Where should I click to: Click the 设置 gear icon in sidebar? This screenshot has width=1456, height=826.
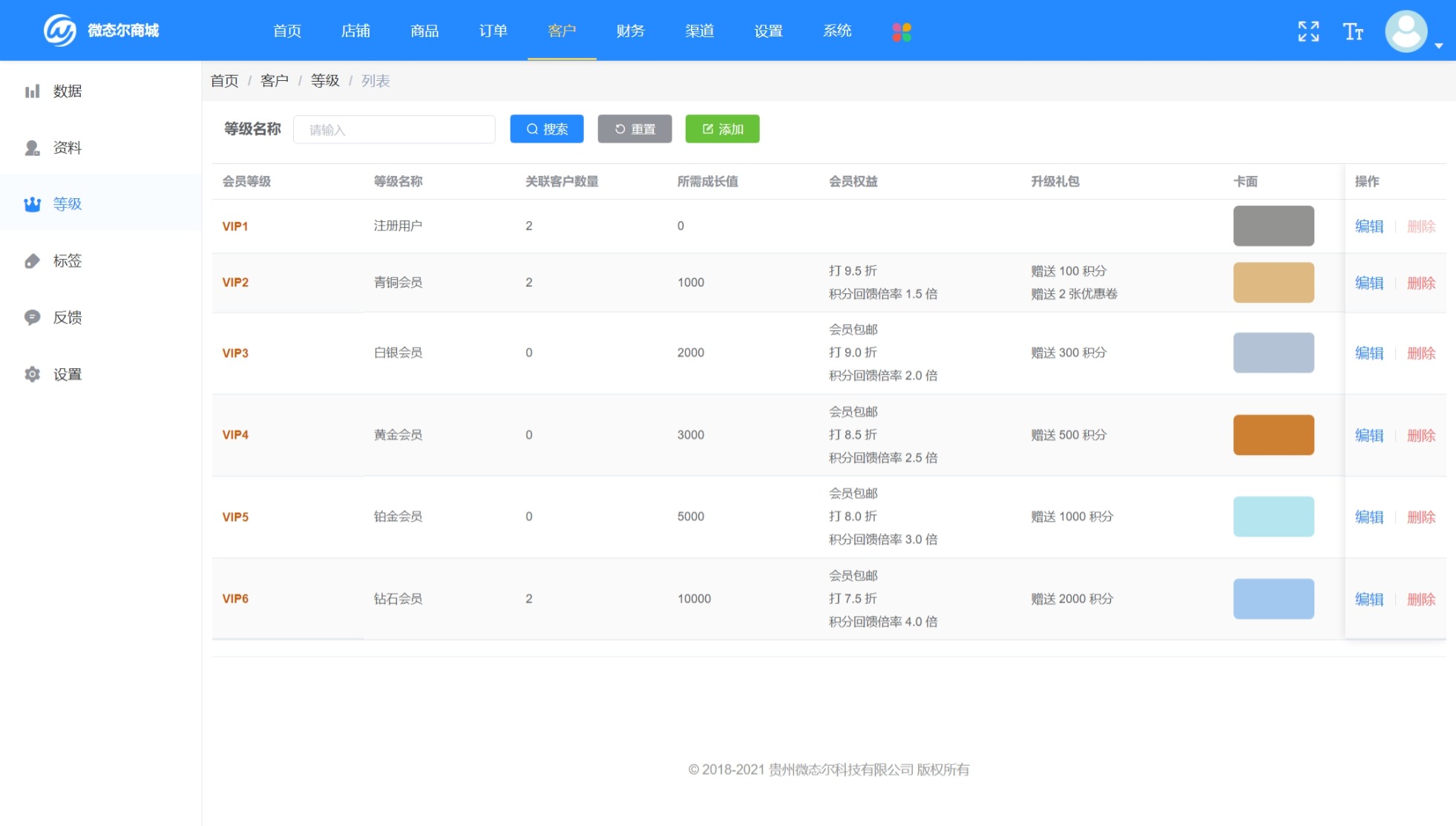pyautogui.click(x=32, y=374)
